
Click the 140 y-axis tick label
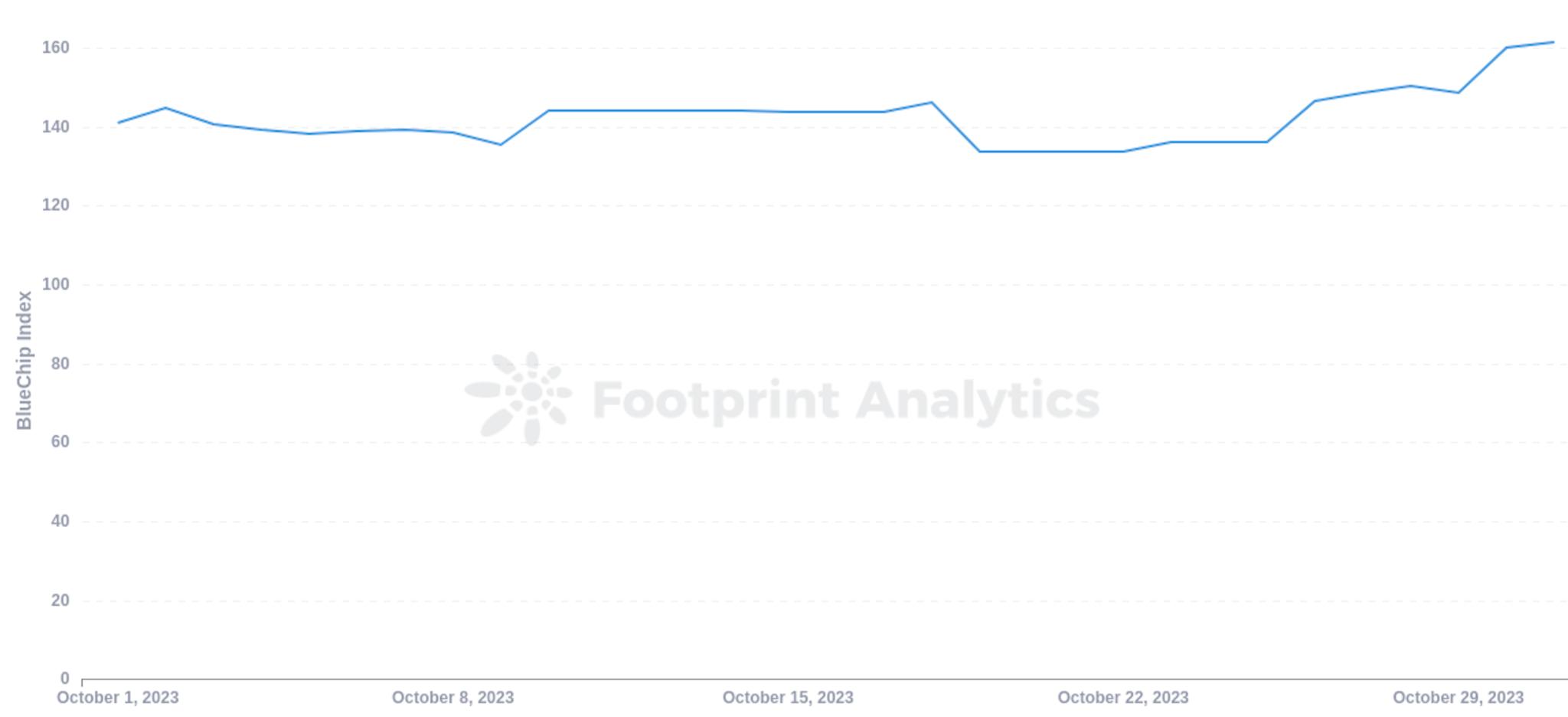(55, 127)
